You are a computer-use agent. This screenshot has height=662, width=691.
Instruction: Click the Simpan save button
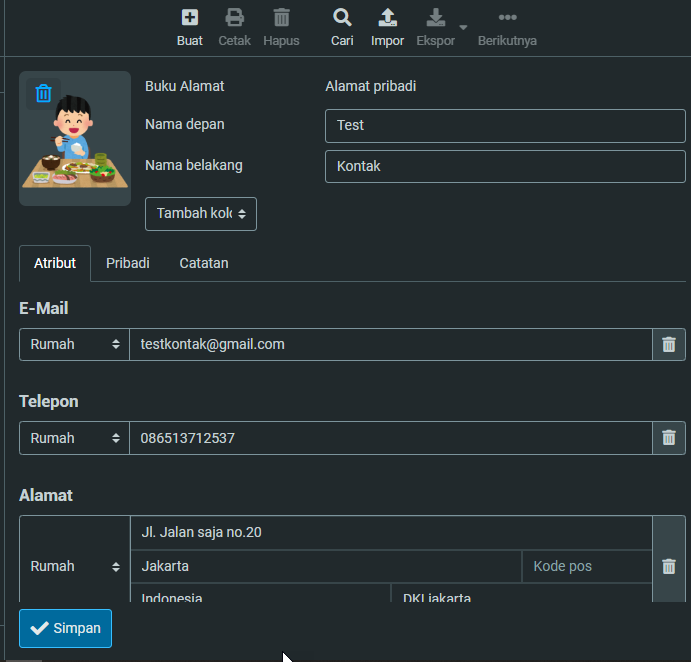(x=66, y=628)
